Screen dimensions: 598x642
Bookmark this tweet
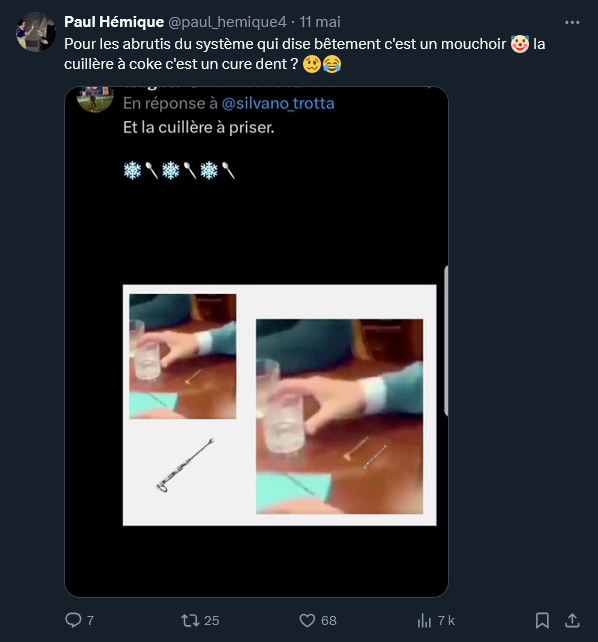point(542,620)
